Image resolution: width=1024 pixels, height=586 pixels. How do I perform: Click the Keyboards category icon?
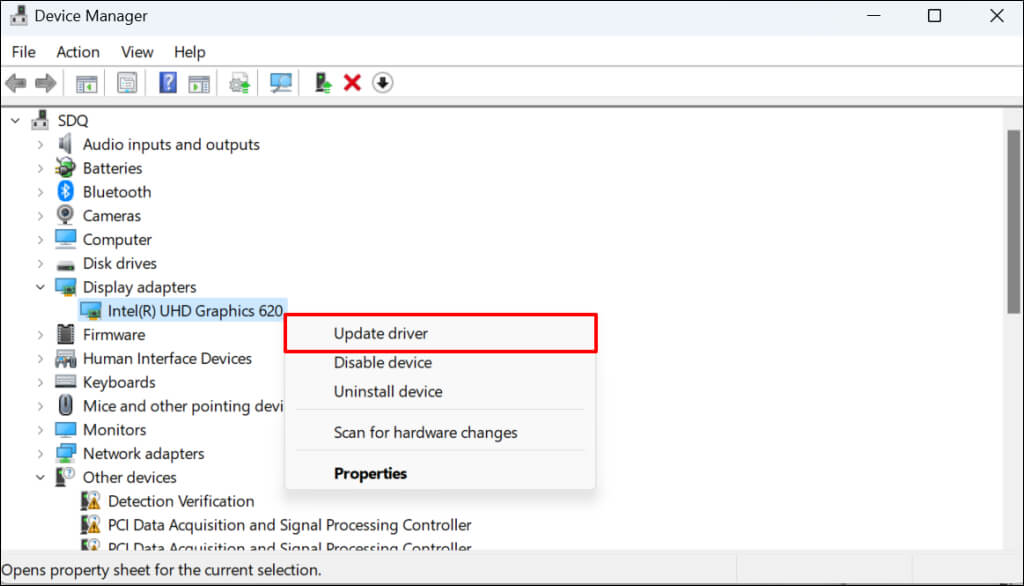click(x=65, y=382)
